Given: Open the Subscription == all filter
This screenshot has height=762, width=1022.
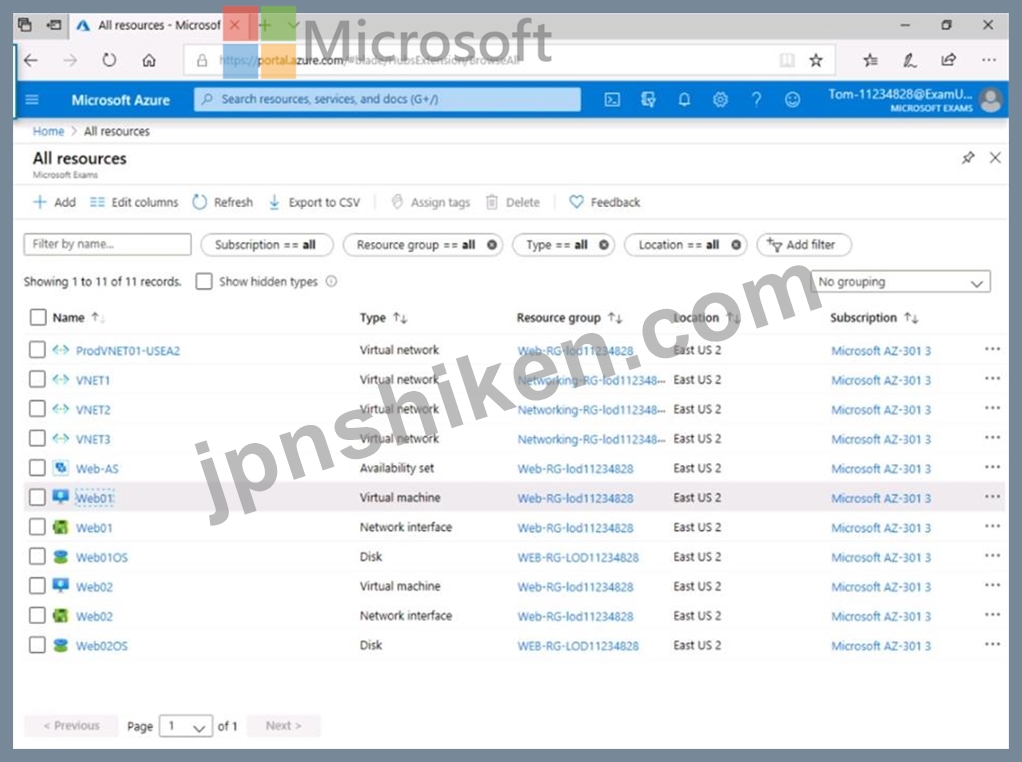Looking at the screenshot, I should pyautogui.click(x=267, y=245).
